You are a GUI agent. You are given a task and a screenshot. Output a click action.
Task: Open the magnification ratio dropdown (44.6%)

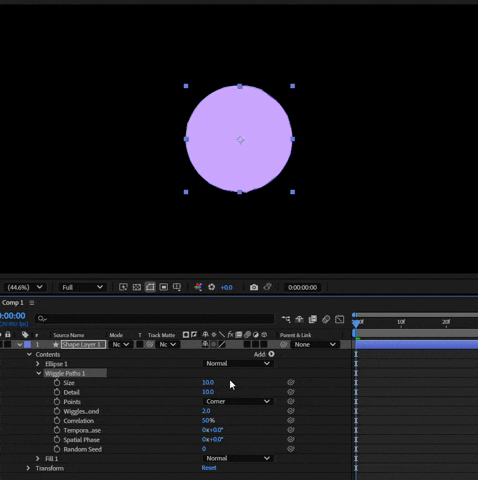(24, 287)
